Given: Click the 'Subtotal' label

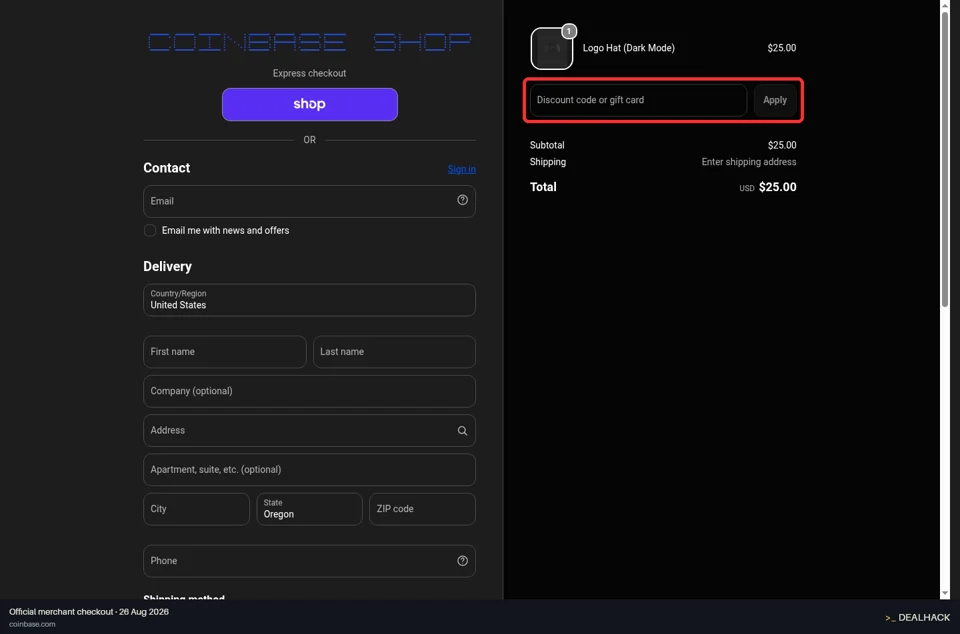Looking at the screenshot, I should [547, 146].
